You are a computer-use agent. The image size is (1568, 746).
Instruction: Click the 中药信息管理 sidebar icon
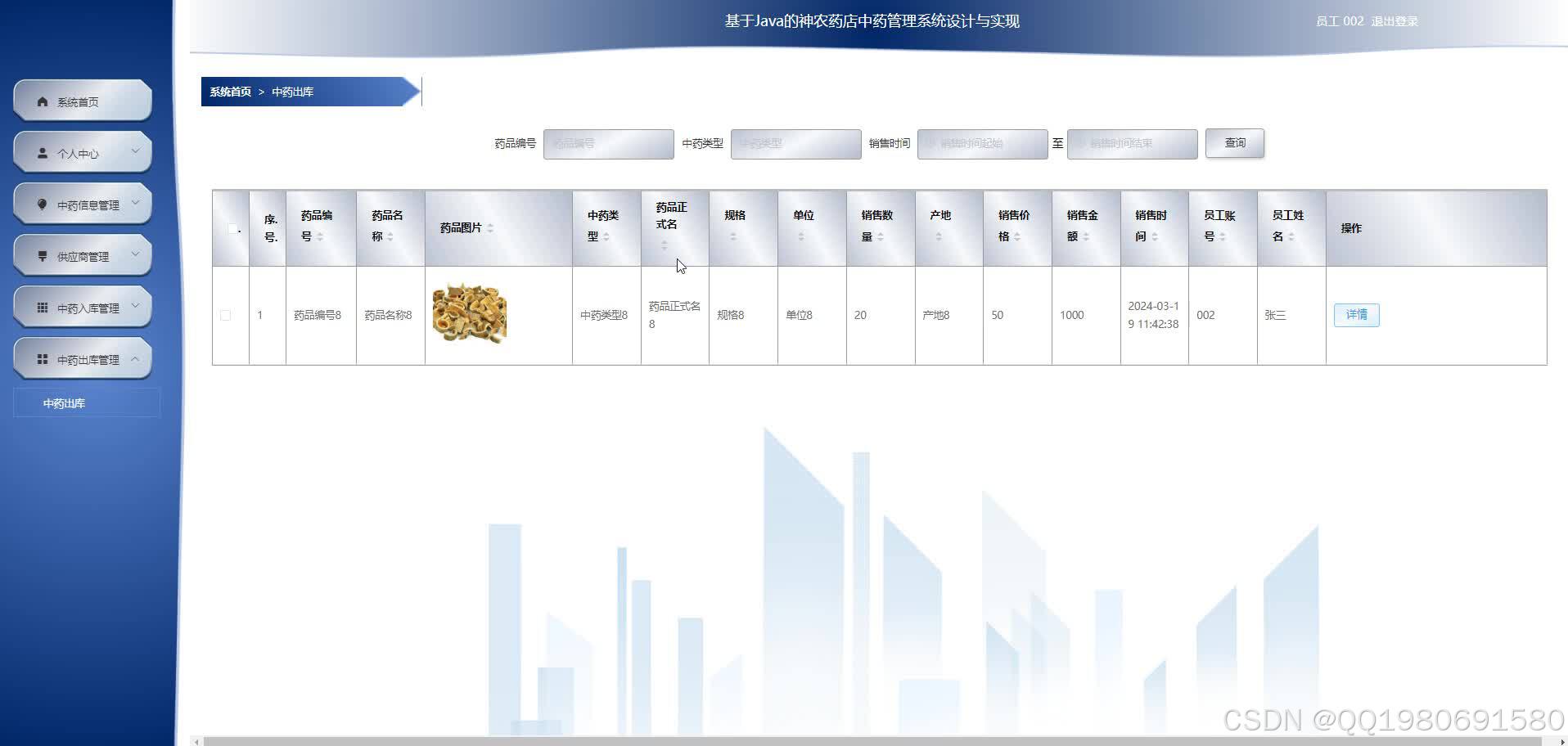point(43,204)
